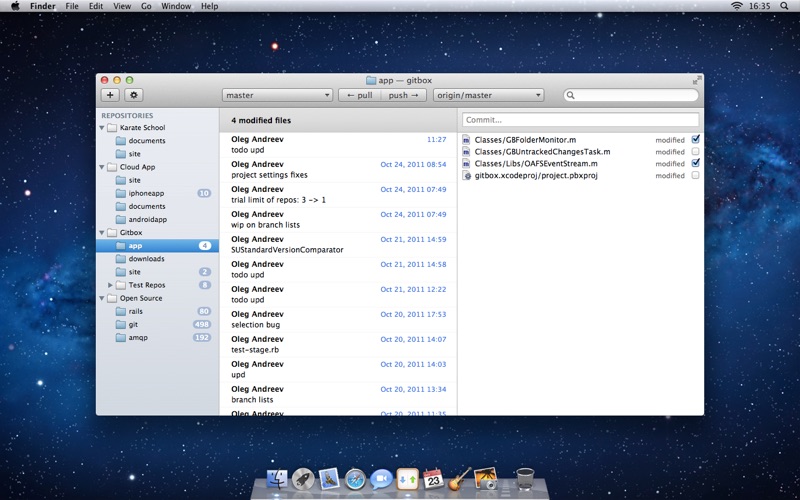The width and height of the screenshot is (800, 500).
Task: Uncheck the GBFolderMonitor.m staging checkbox
Action: pyautogui.click(x=695, y=139)
